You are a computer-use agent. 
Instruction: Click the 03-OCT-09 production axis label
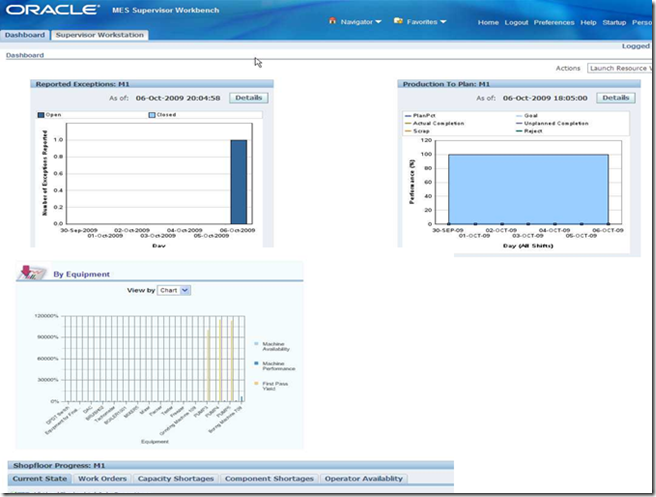click(x=528, y=236)
